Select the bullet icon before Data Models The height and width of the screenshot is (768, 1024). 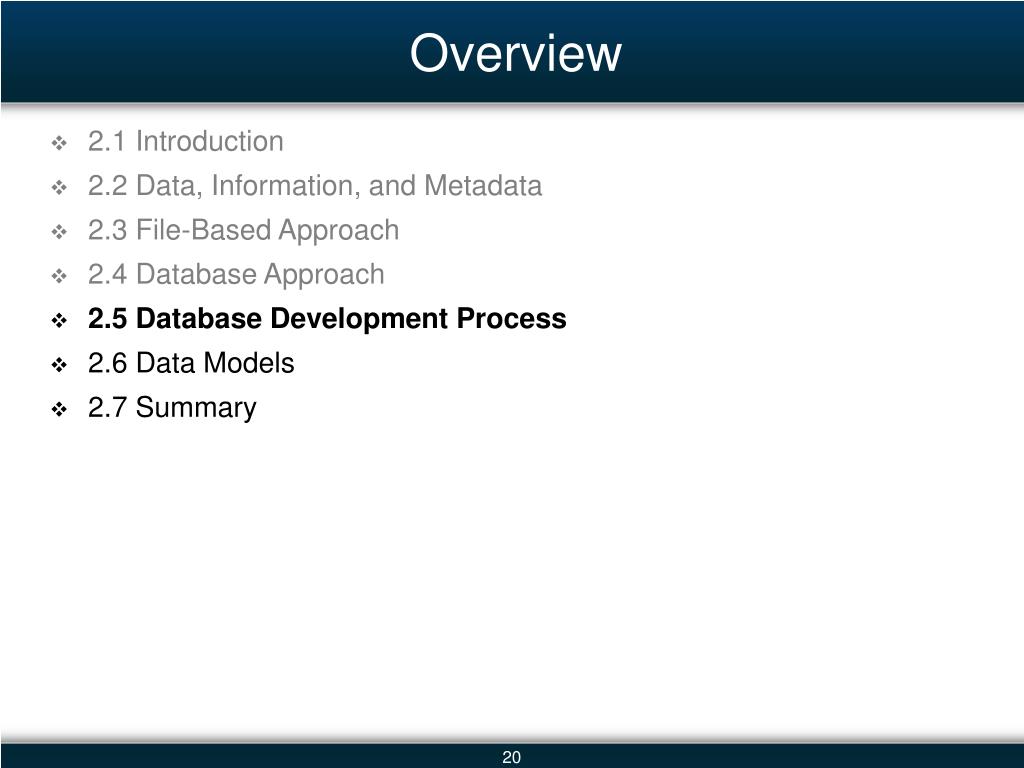click(x=59, y=365)
